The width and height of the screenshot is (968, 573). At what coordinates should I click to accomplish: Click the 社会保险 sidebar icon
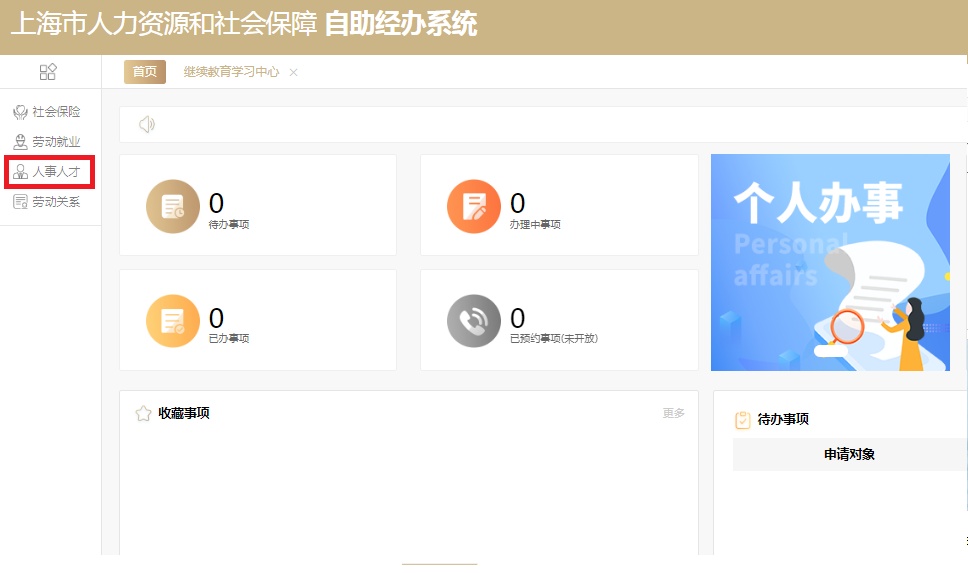tap(20, 112)
